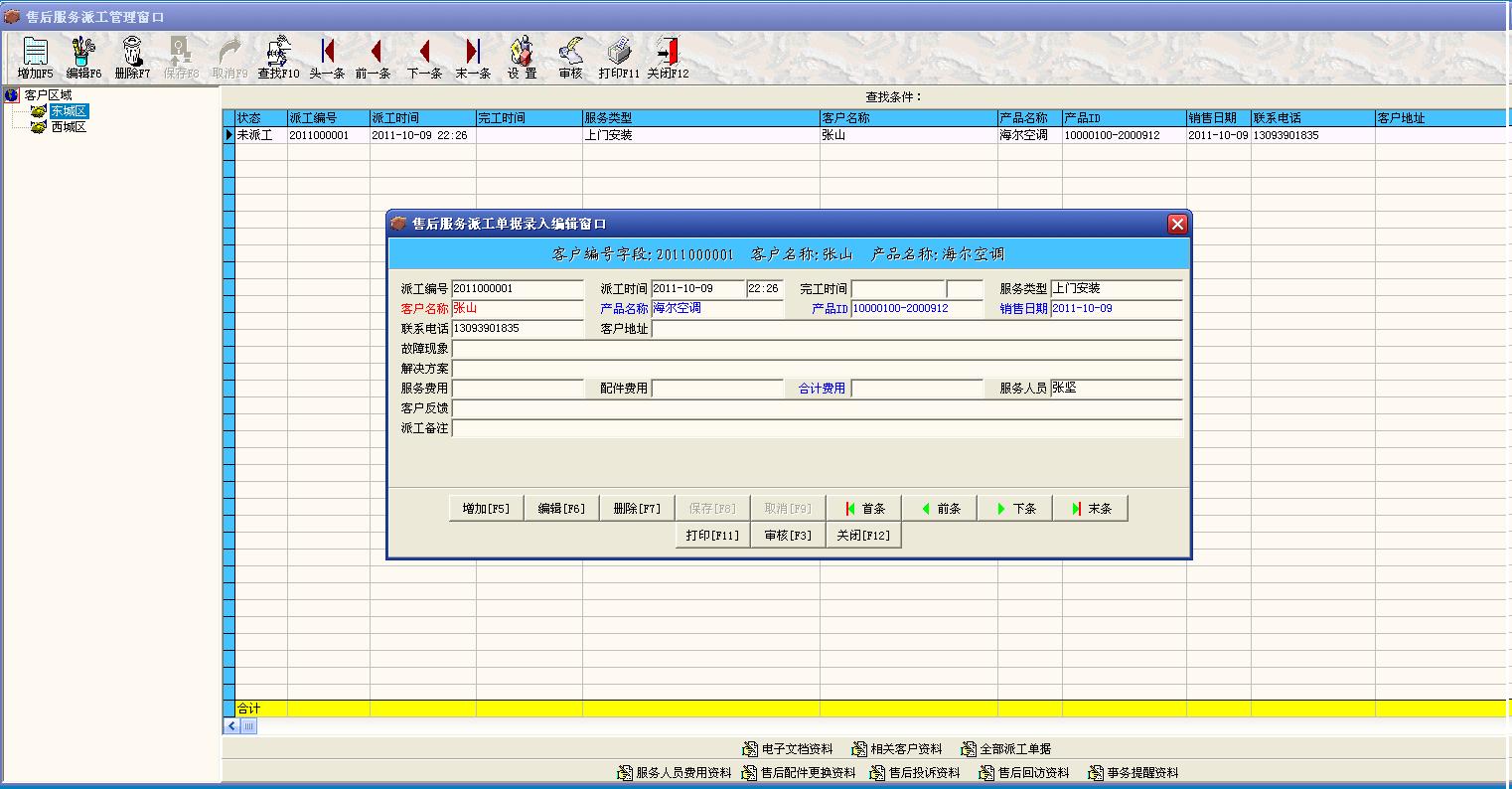Click the 审核 audit toolbar icon
This screenshot has height=789, width=1512.
570,58
